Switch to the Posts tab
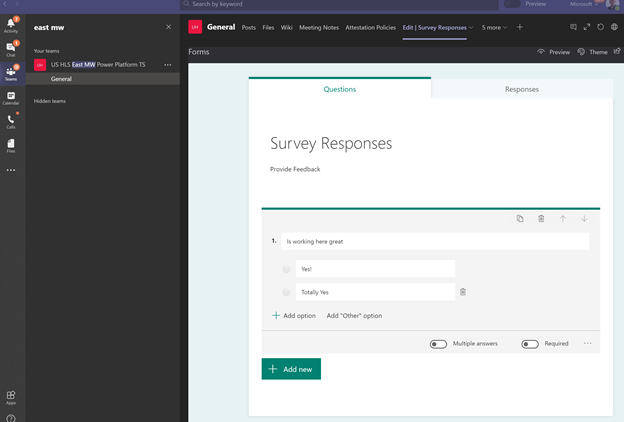 click(x=249, y=27)
